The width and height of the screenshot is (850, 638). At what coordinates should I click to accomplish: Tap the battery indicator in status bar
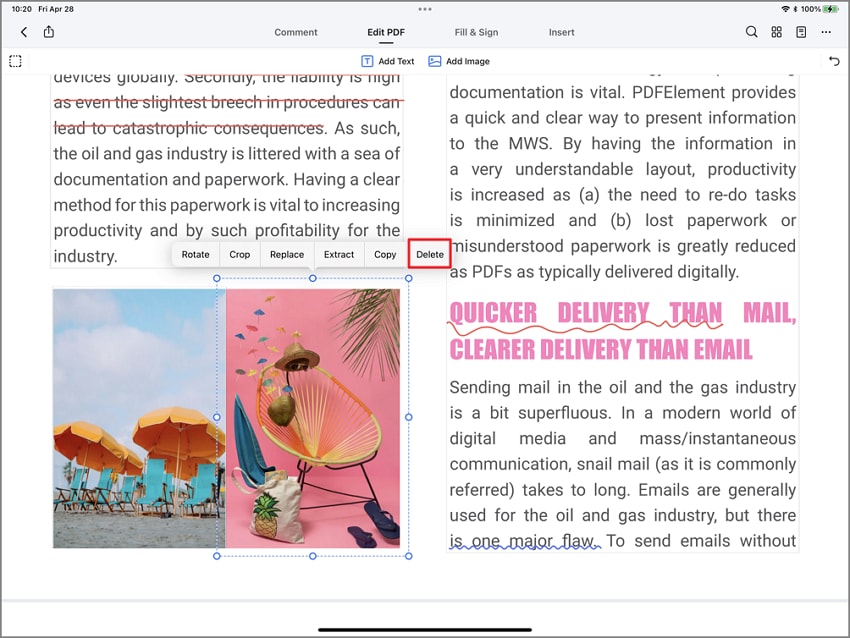[831, 9]
